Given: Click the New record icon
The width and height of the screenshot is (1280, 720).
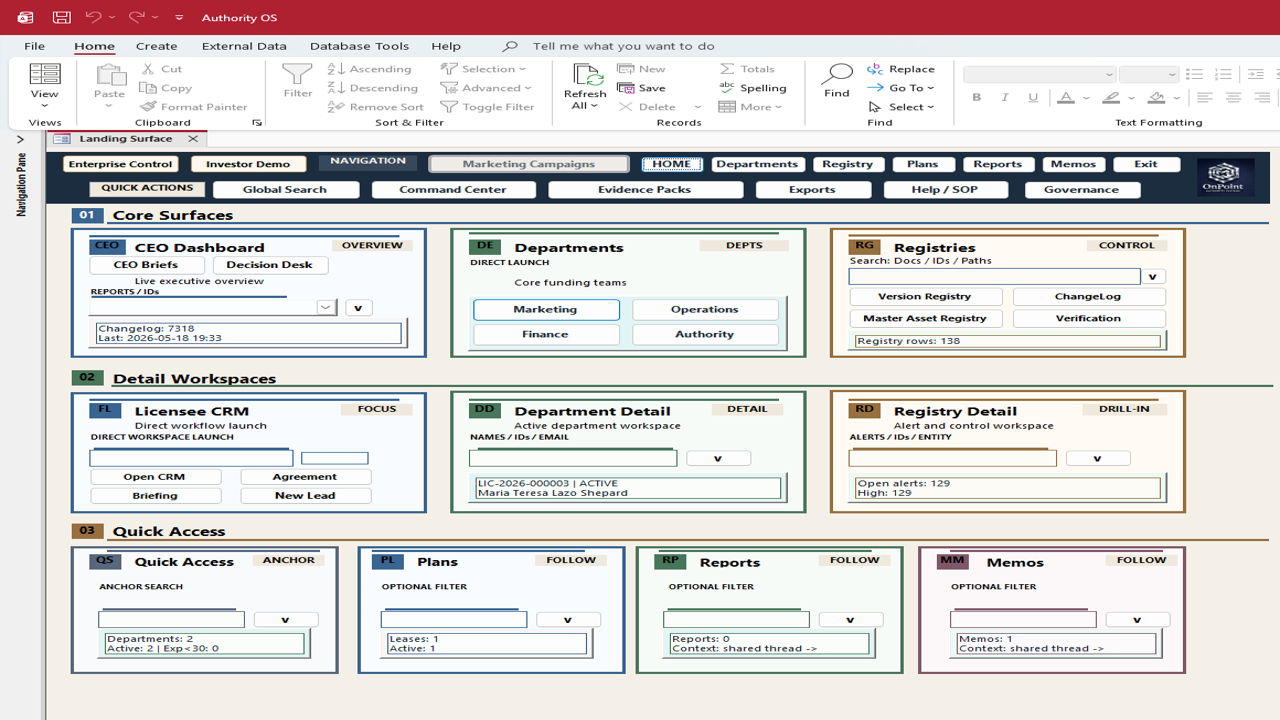Looking at the screenshot, I should coord(625,69).
